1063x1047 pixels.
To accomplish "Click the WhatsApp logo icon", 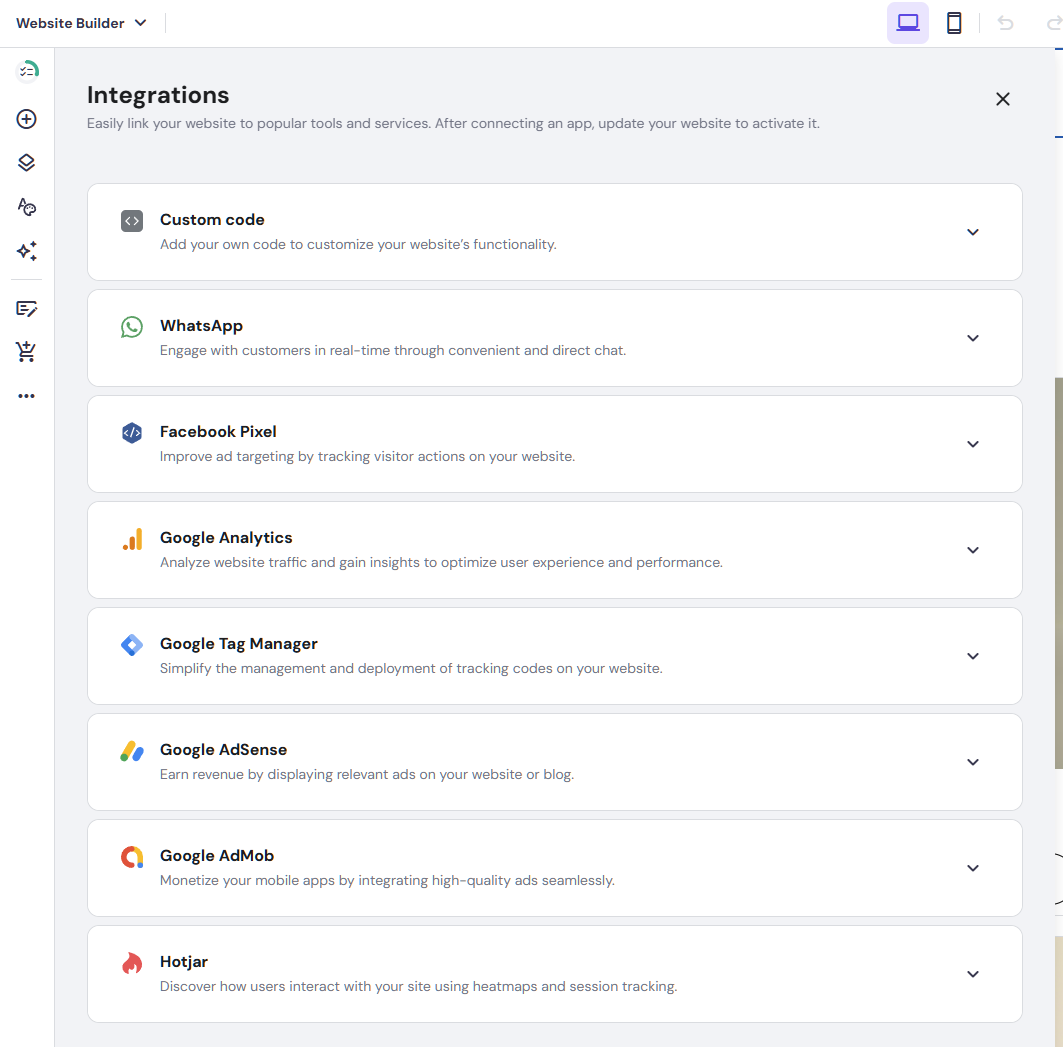I will [x=132, y=327].
